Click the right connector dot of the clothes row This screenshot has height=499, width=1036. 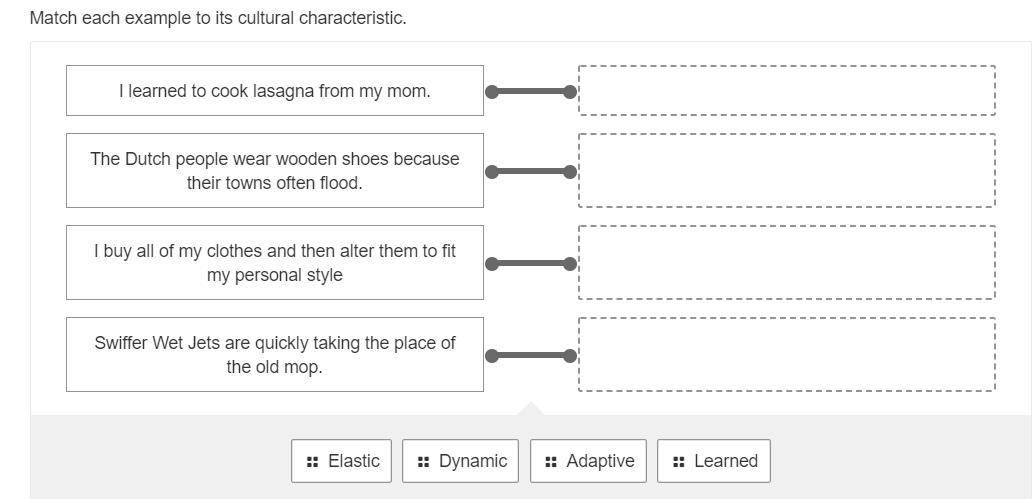click(x=570, y=264)
